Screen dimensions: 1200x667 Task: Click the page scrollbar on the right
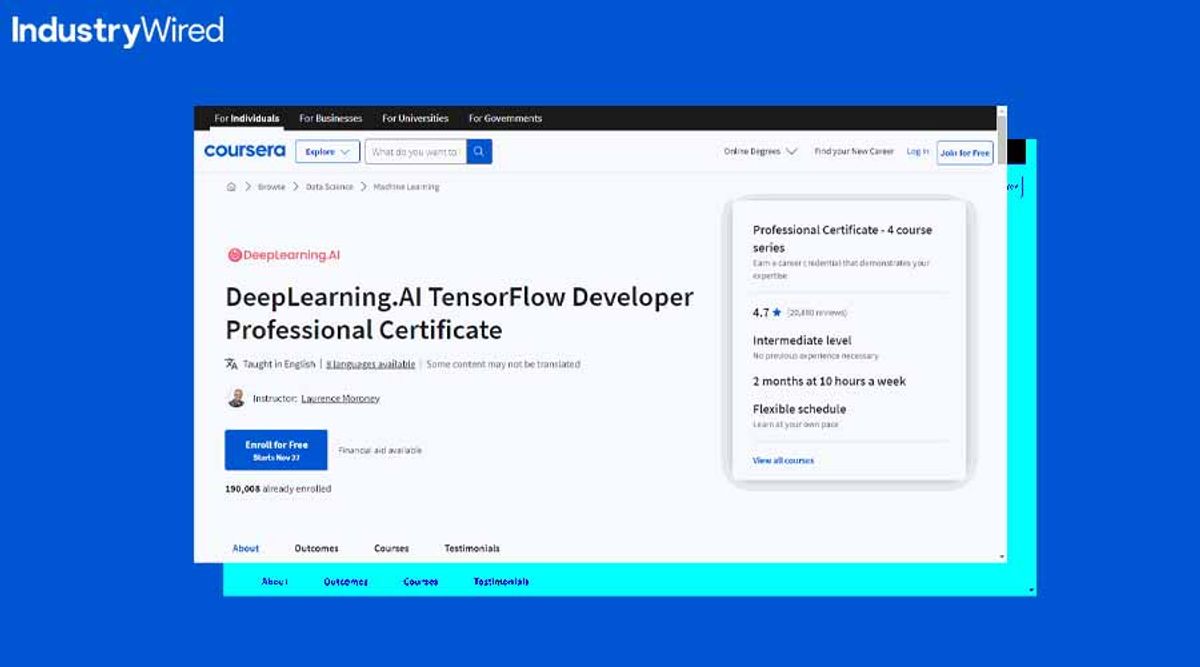[1001, 300]
